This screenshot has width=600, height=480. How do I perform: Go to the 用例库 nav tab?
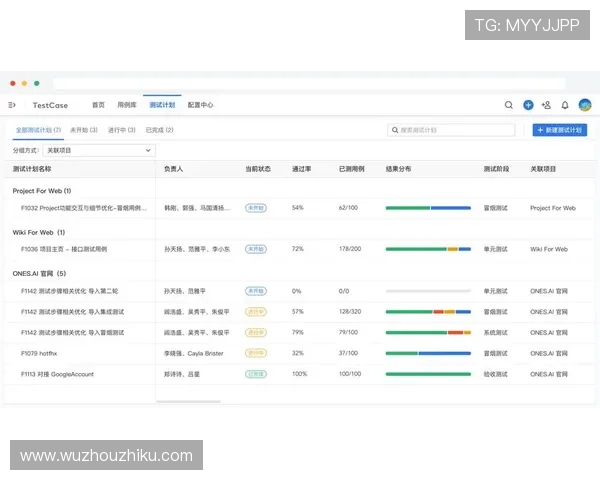point(127,105)
